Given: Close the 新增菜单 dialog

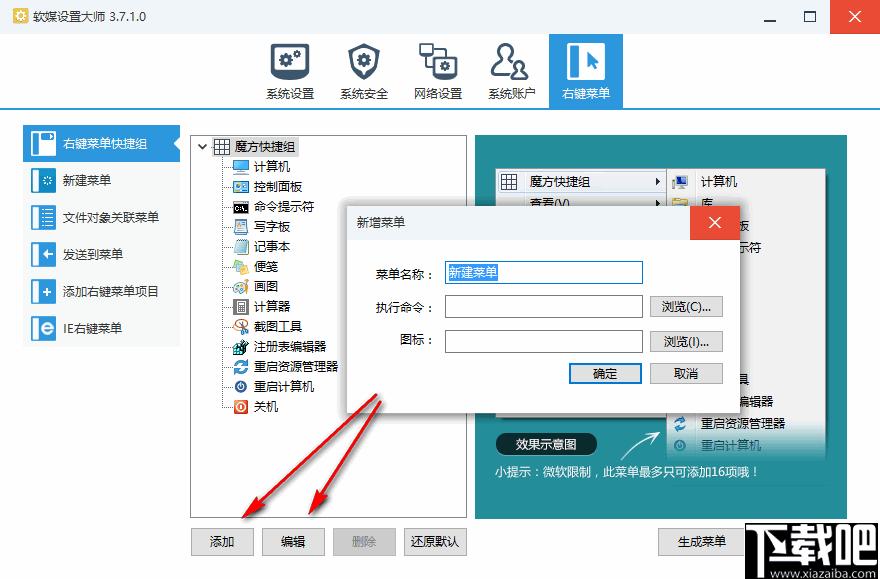Looking at the screenshot, I should point(714,223).
